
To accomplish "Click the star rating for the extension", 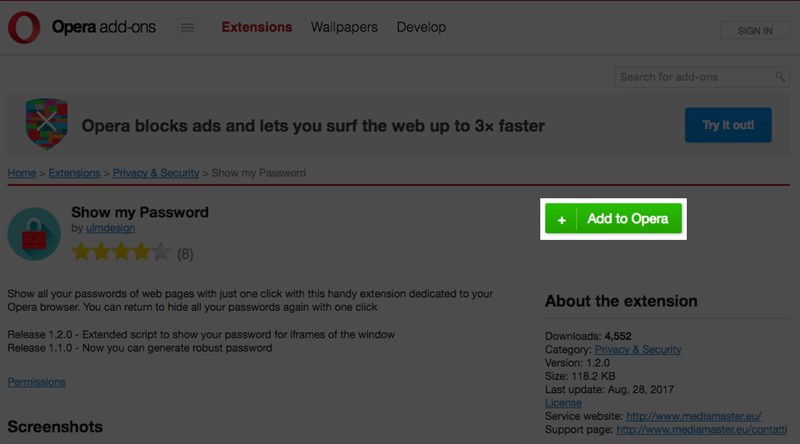I will 121,252.
